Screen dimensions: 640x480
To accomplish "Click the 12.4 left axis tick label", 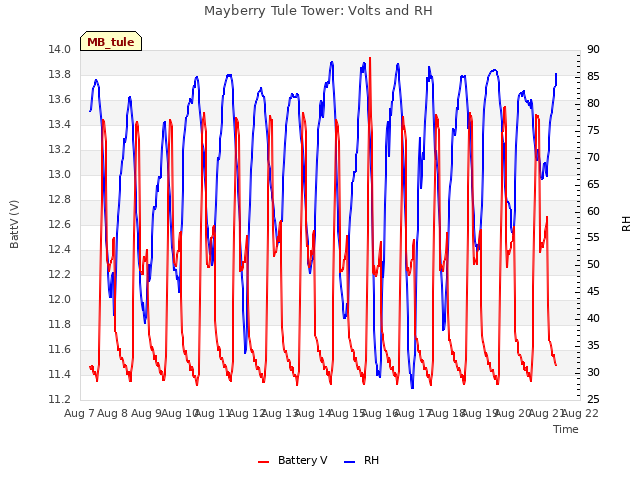I will [x=60, y=249].
